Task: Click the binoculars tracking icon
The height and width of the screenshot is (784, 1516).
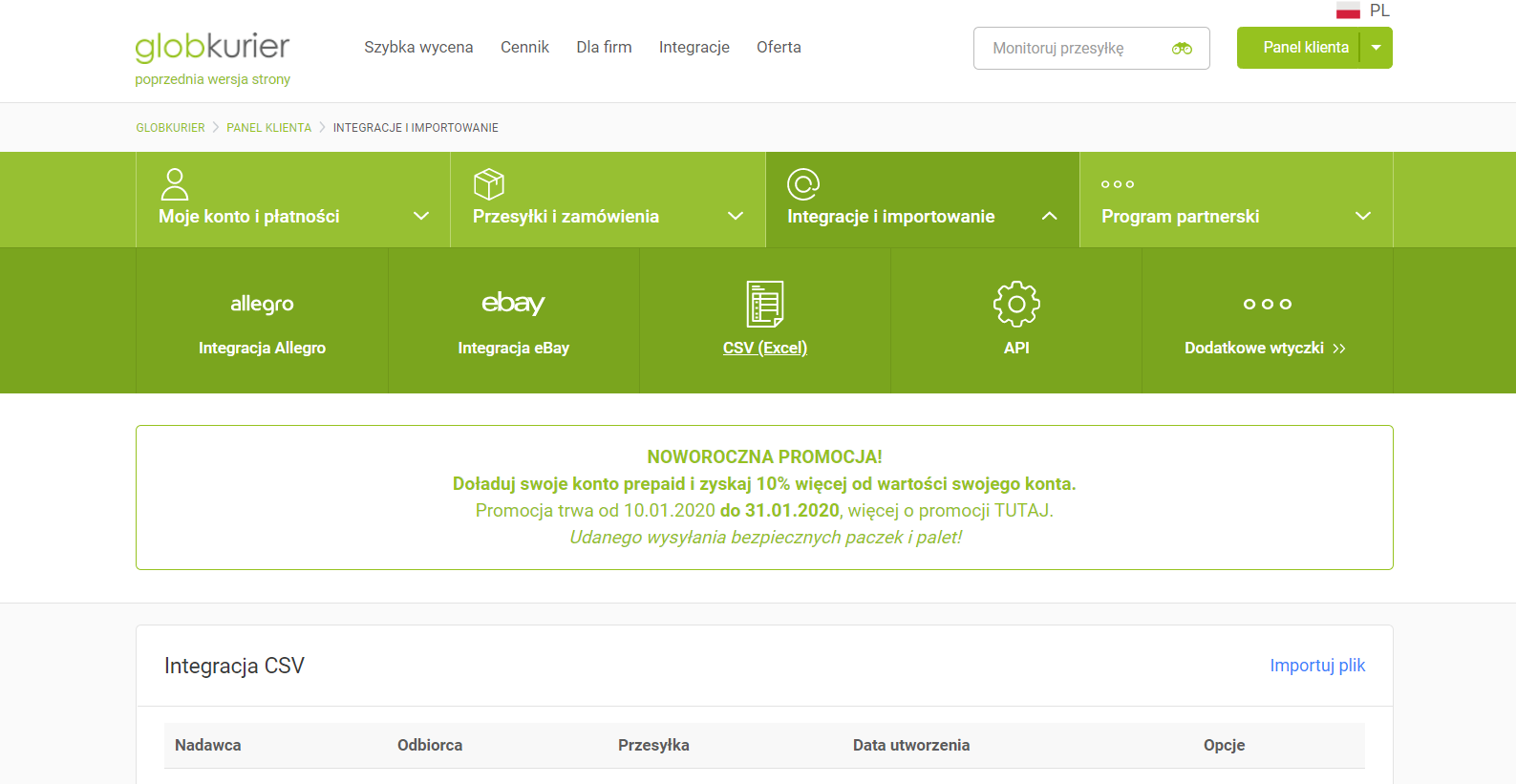Action: pos(1182,49)
